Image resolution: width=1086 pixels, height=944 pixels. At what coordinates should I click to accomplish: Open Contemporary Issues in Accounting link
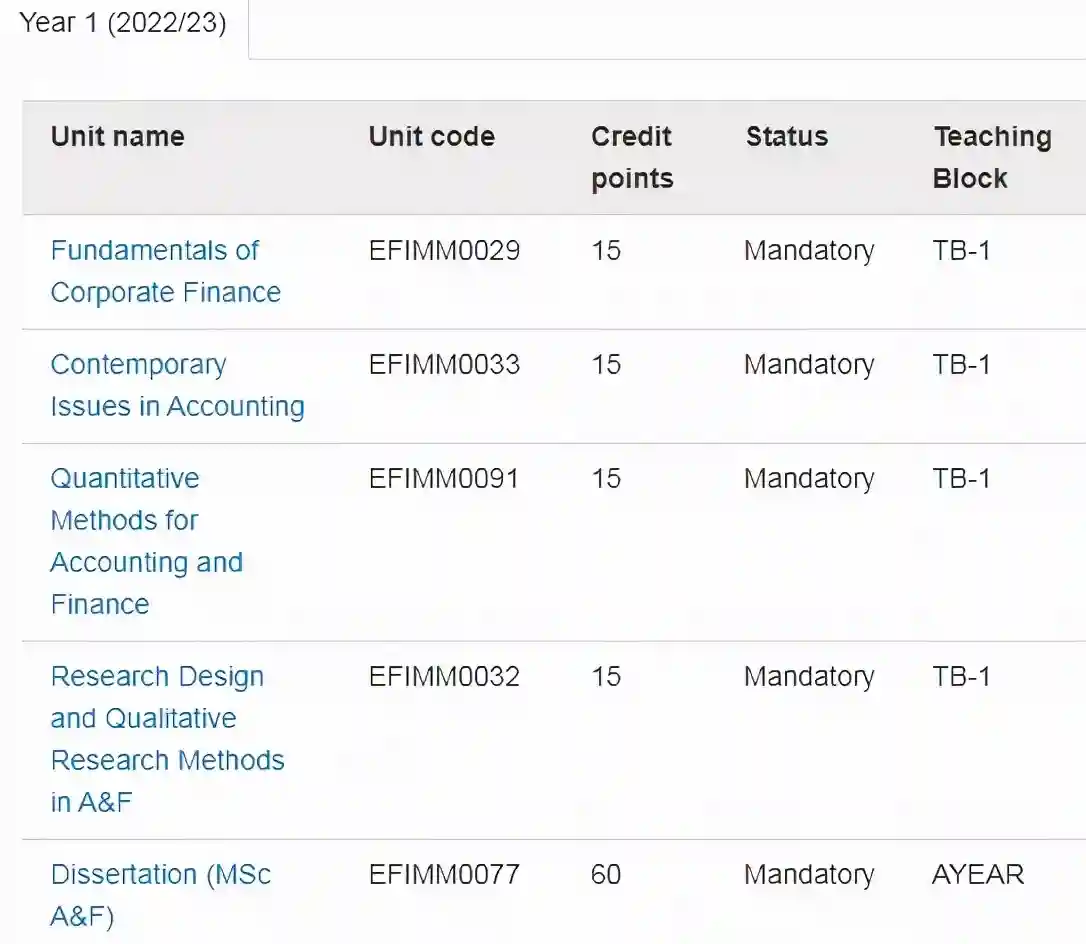click(177, 385)
